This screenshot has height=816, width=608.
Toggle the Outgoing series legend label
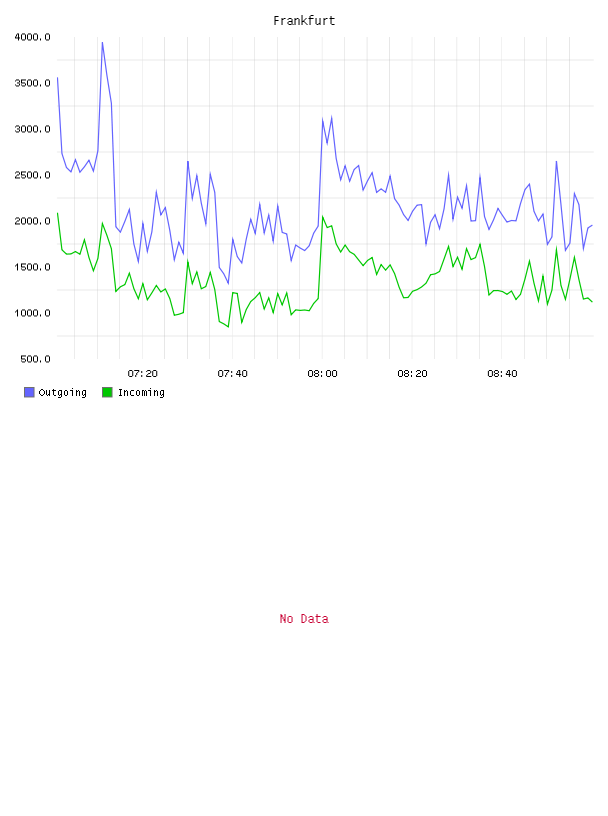(62, 392)
